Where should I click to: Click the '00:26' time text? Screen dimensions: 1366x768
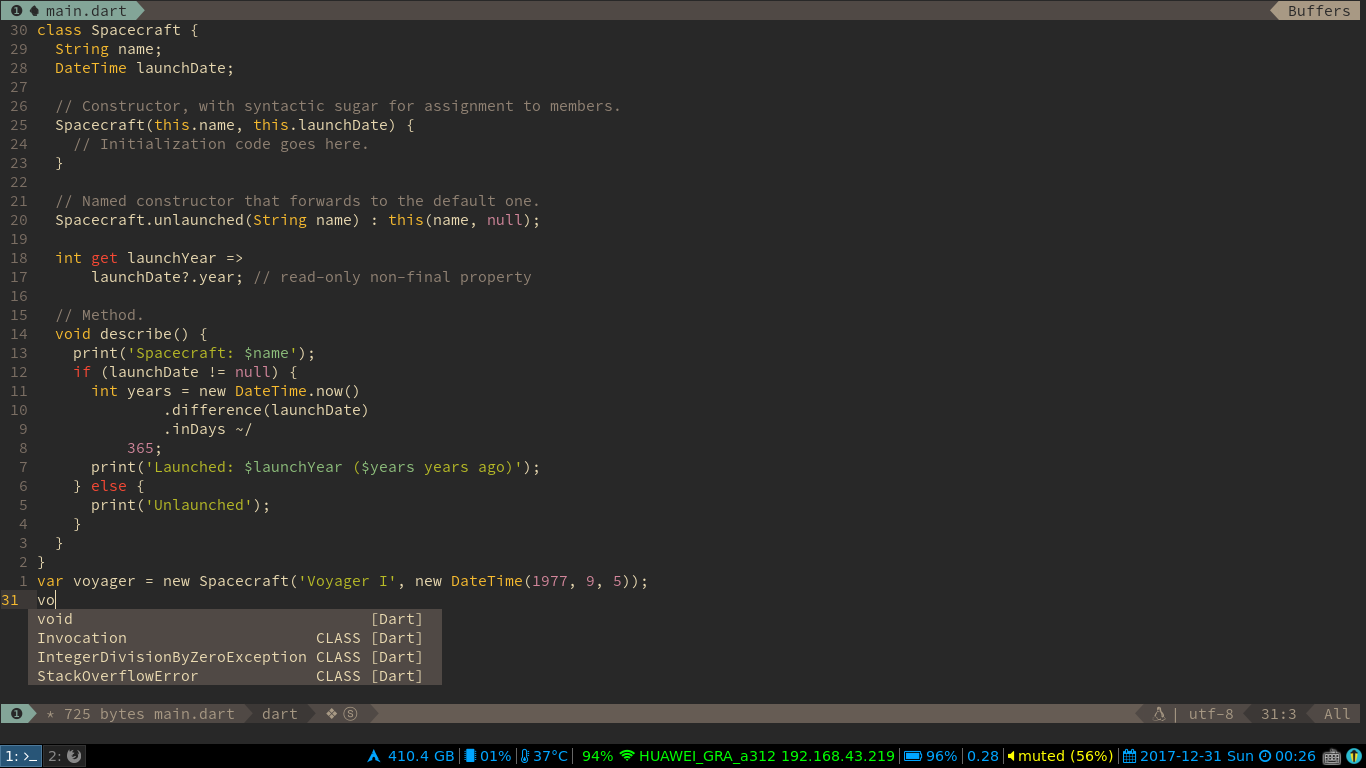(1294, 756)
